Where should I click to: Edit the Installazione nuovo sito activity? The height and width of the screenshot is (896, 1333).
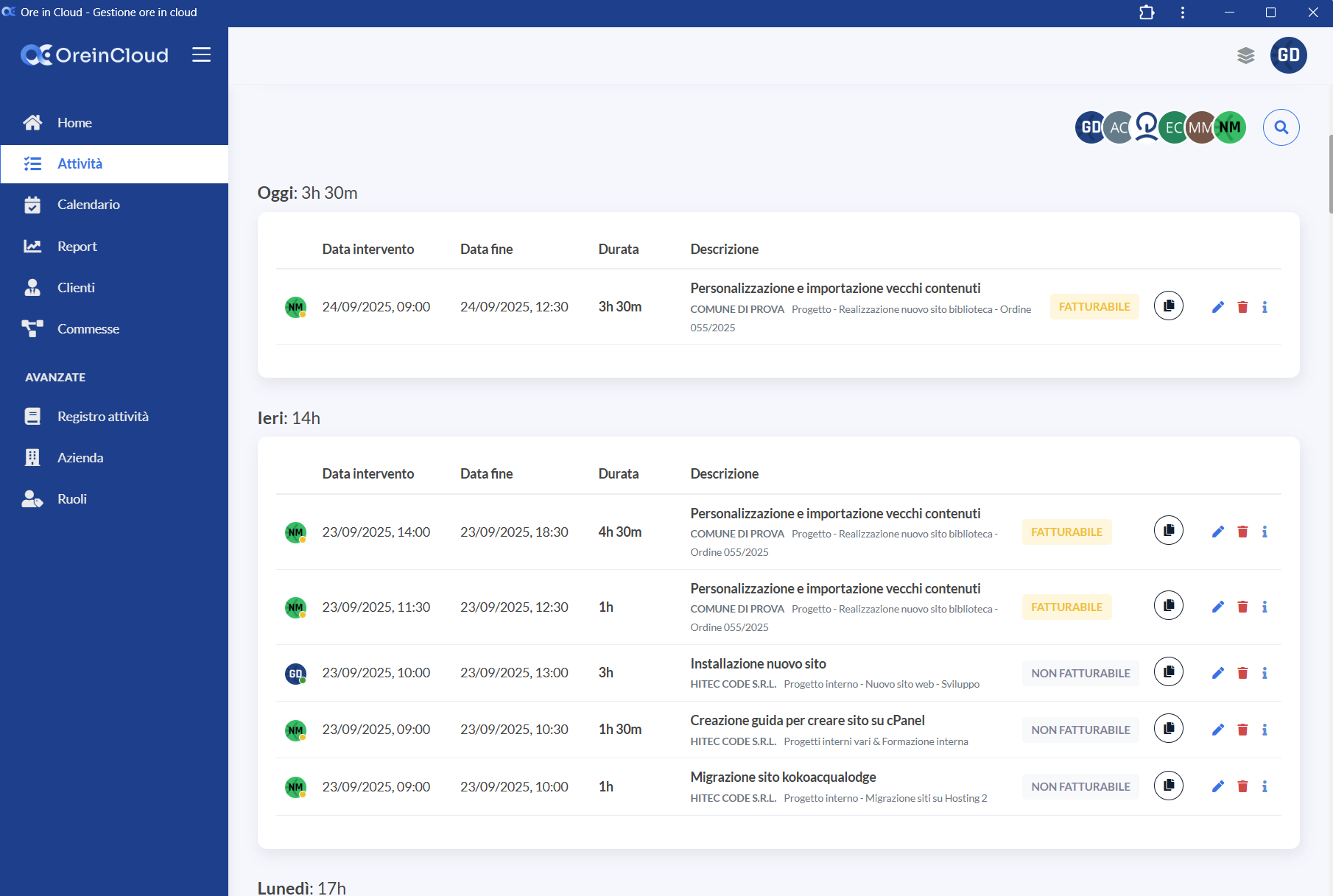(x=1217, y=673)
